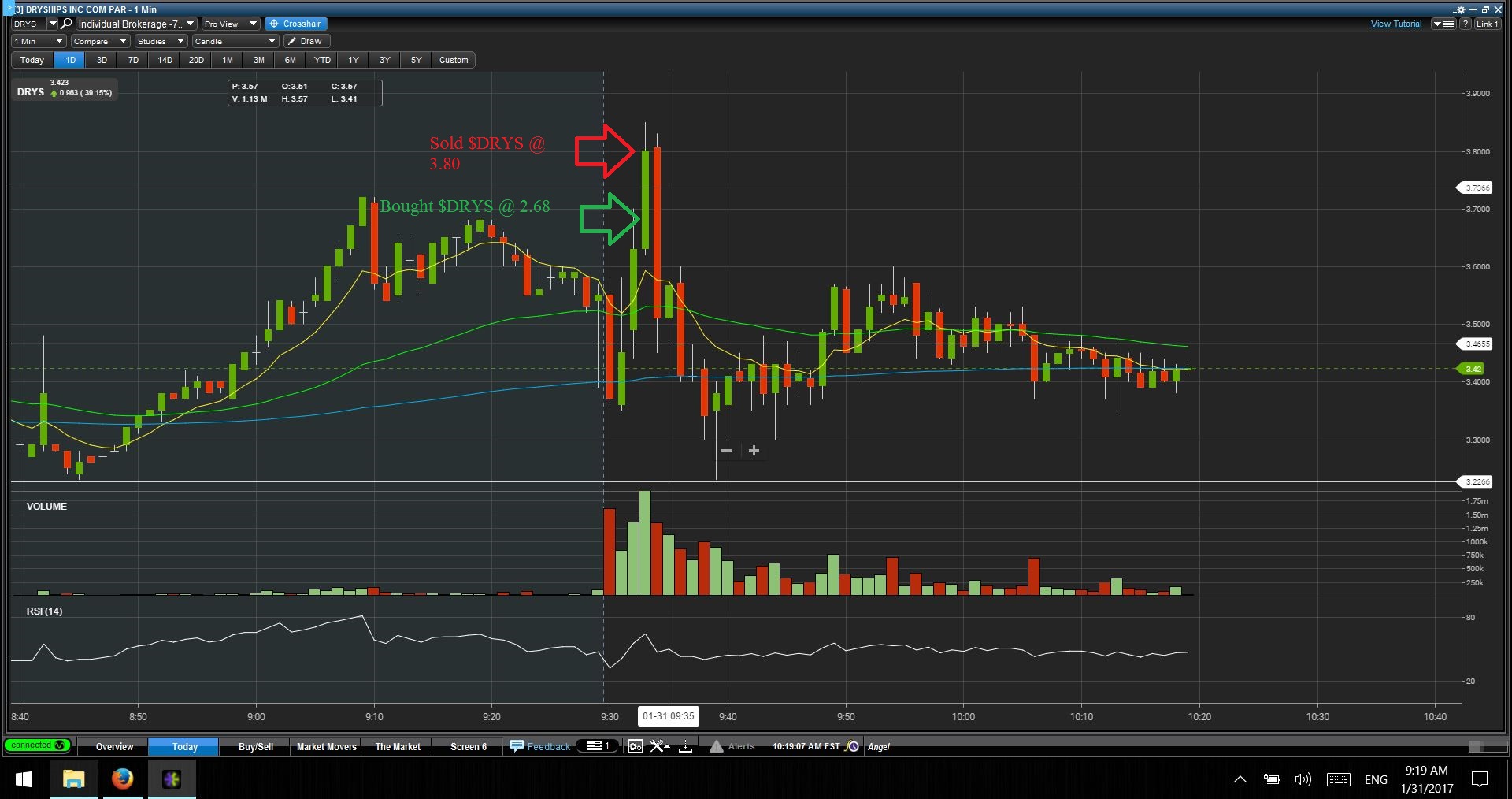Open the Draw tools
Viewport: 1512px width, 799px height.
306,41
